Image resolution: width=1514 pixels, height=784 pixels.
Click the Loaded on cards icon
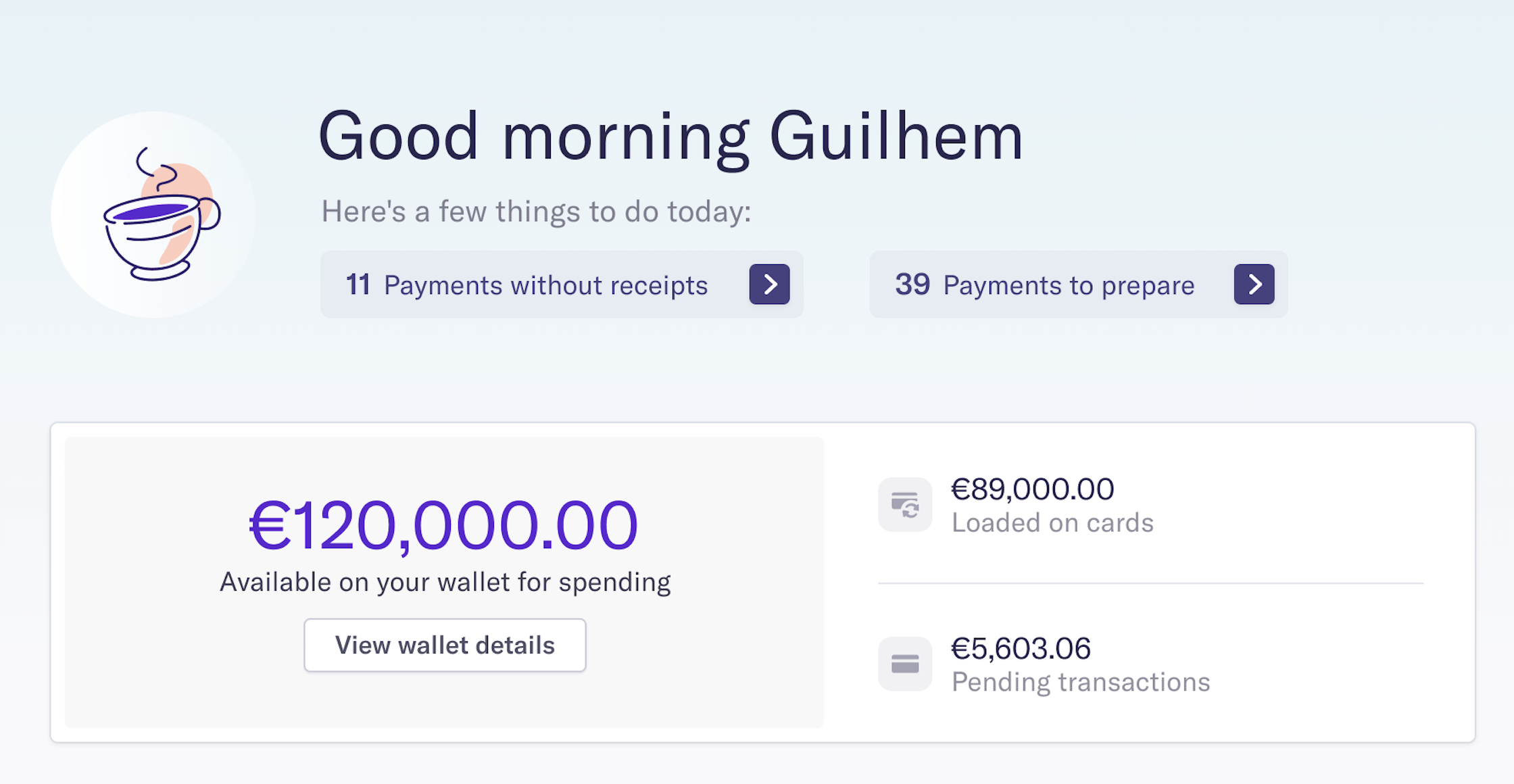tap(905, 505)
